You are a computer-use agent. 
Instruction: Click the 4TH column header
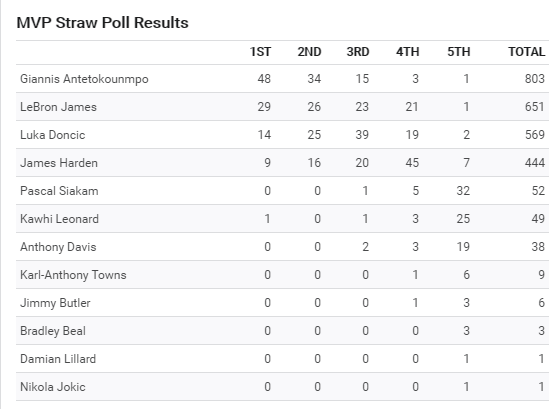pyautogui.click(x=407, y=52)
